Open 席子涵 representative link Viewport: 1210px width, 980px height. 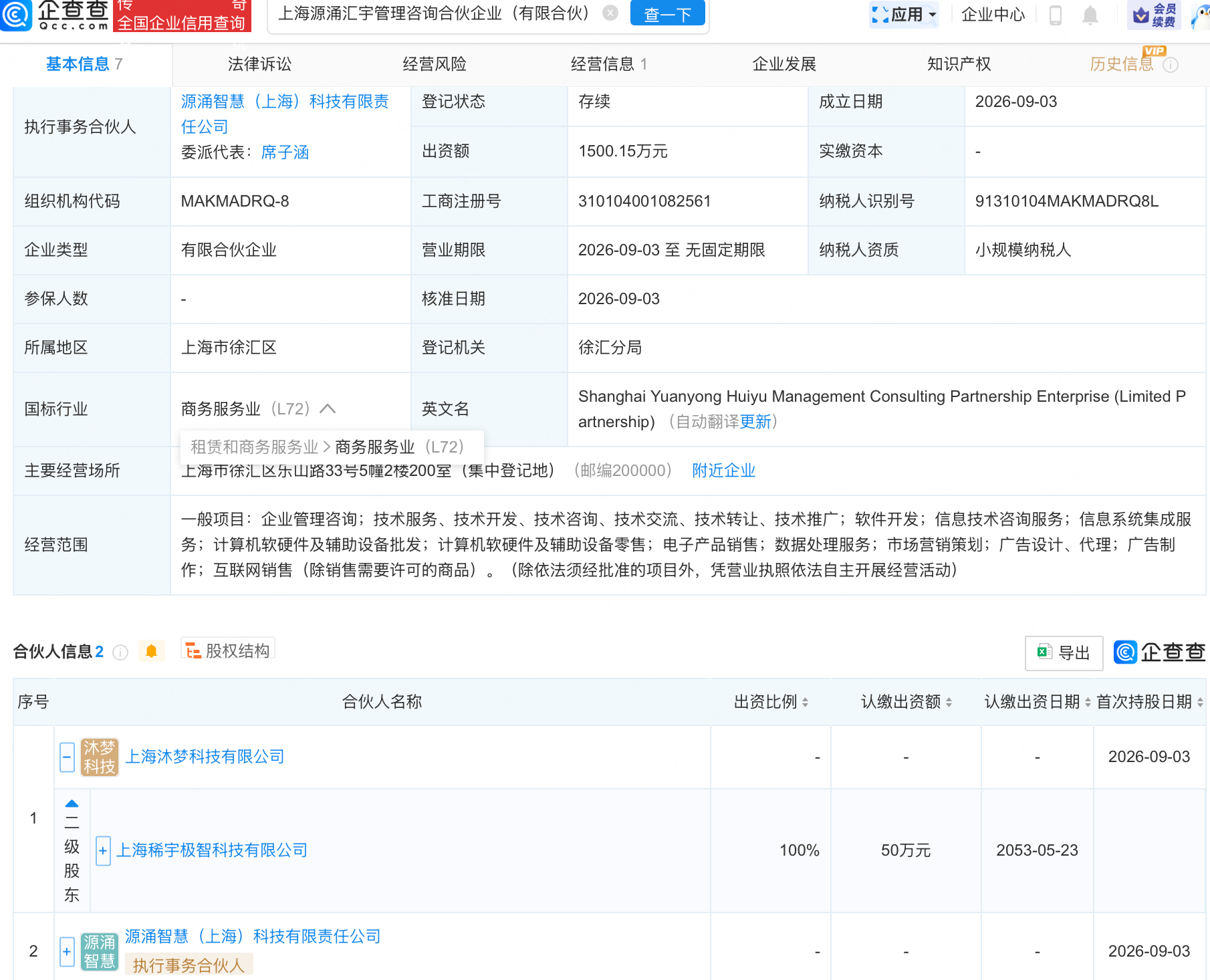click(x=285, y=152)
